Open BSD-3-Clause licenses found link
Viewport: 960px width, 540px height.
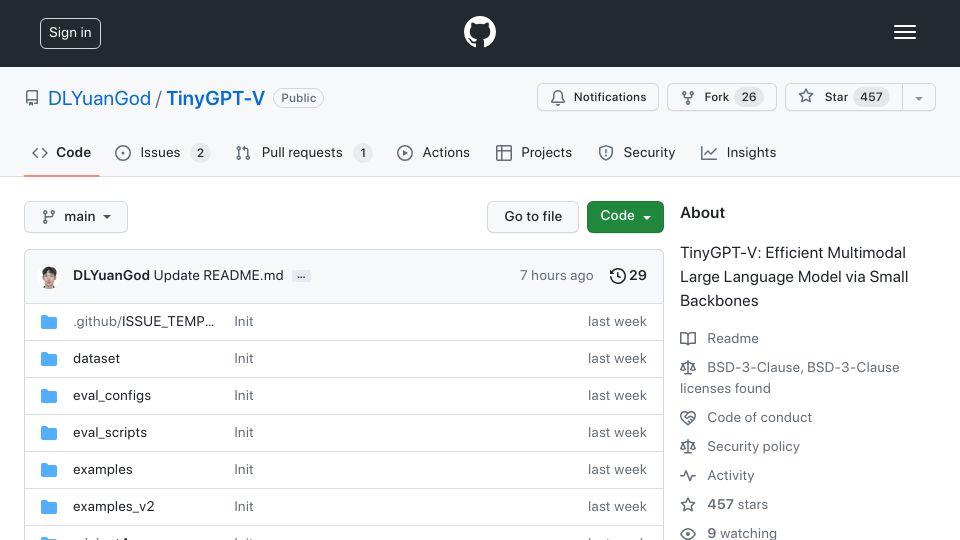pyautogui.click(x=790, y=378)
